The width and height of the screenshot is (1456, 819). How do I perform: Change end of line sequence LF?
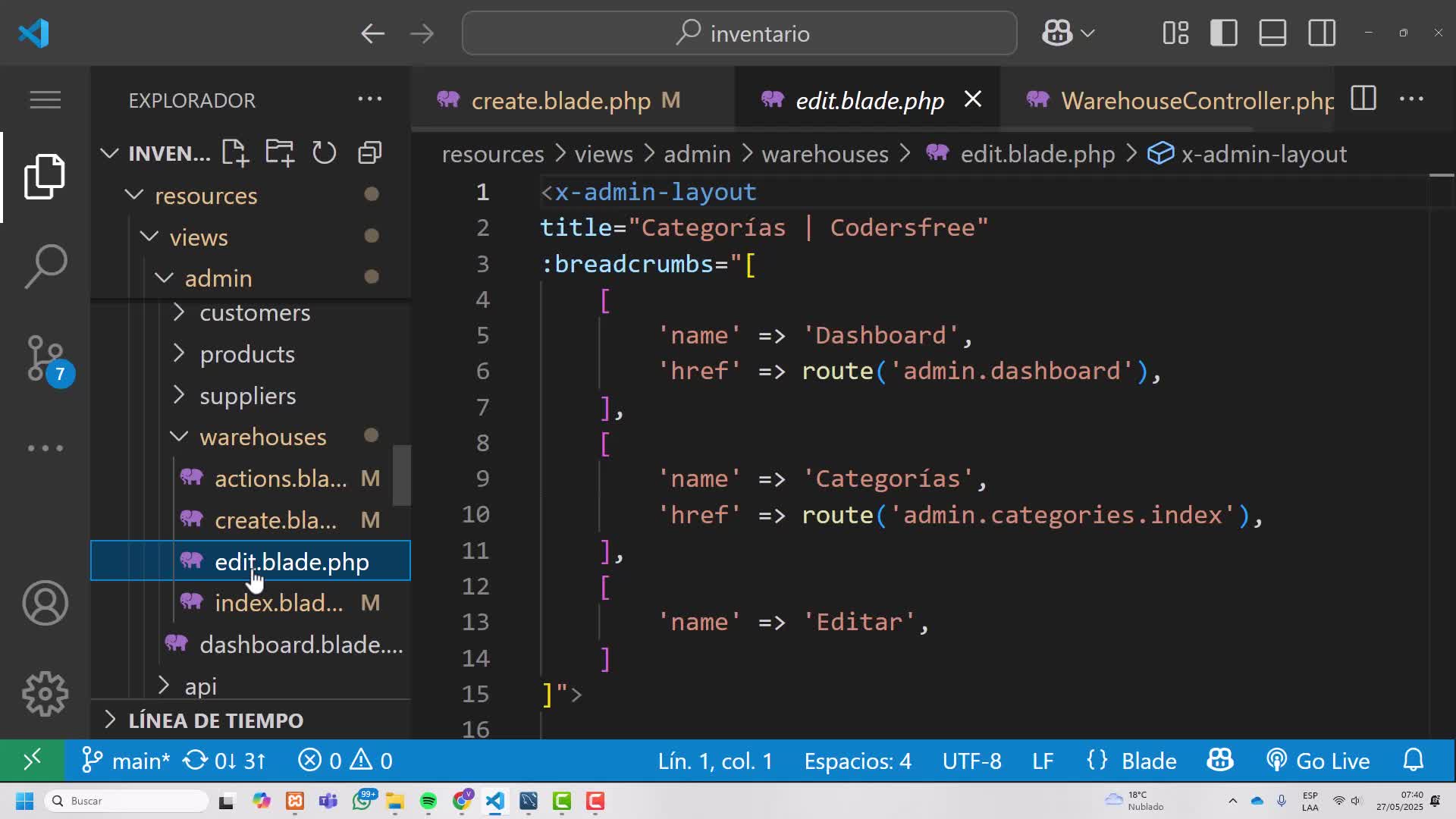[x=1043, y=761]
